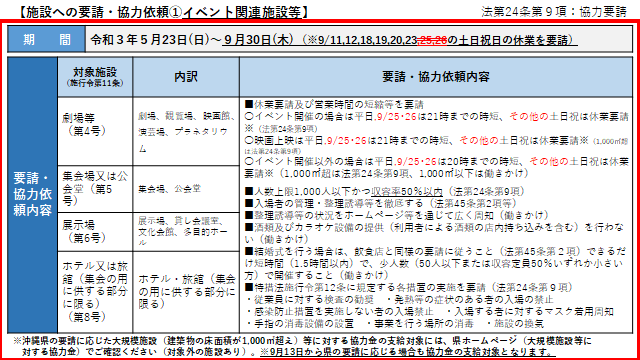Select the text 法第24条第9項:協力要請

pos(554,12)
